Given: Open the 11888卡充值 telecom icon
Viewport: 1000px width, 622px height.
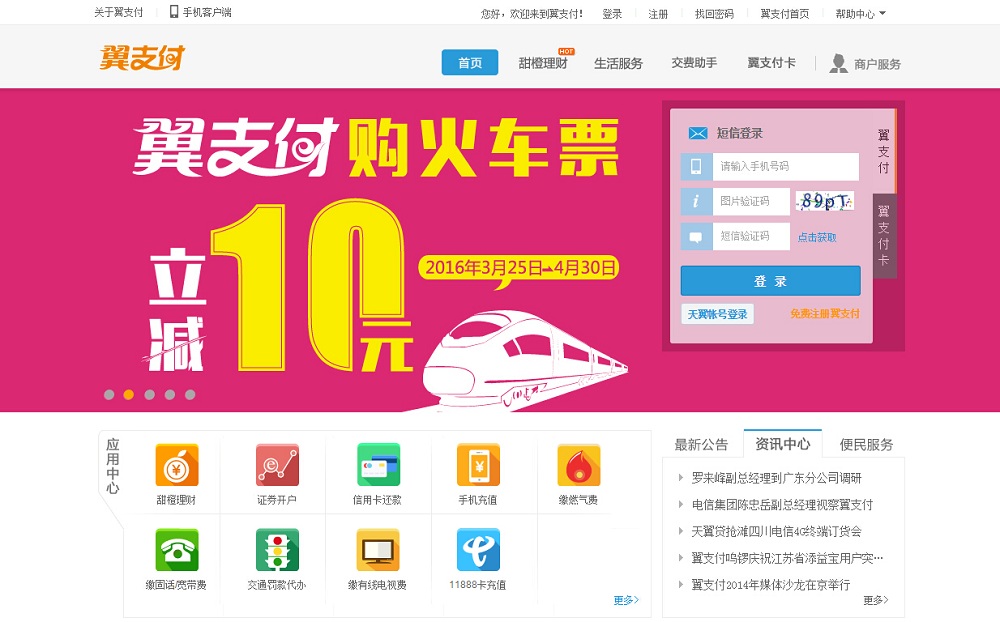Looking at the screenshot, I should [478, 550].
